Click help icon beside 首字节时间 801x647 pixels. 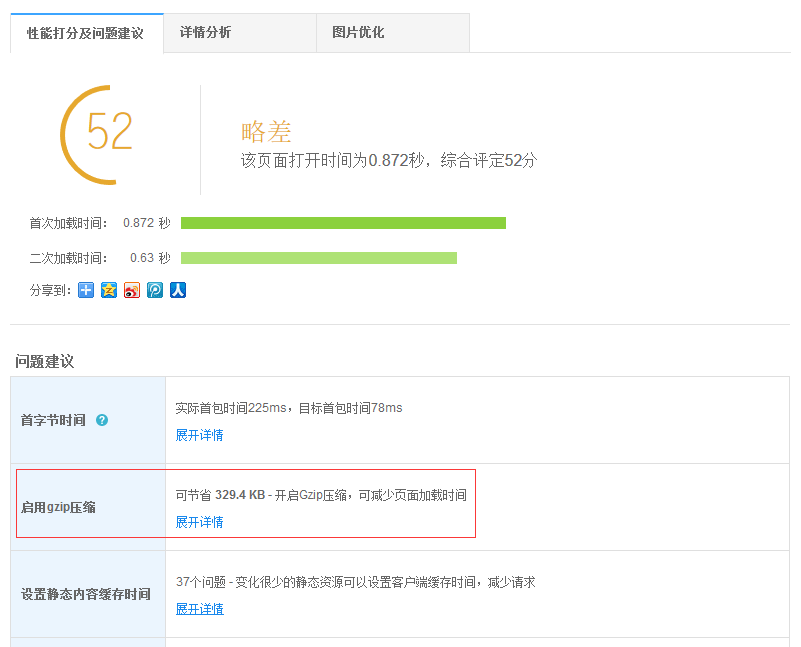[x=102, y=420]
